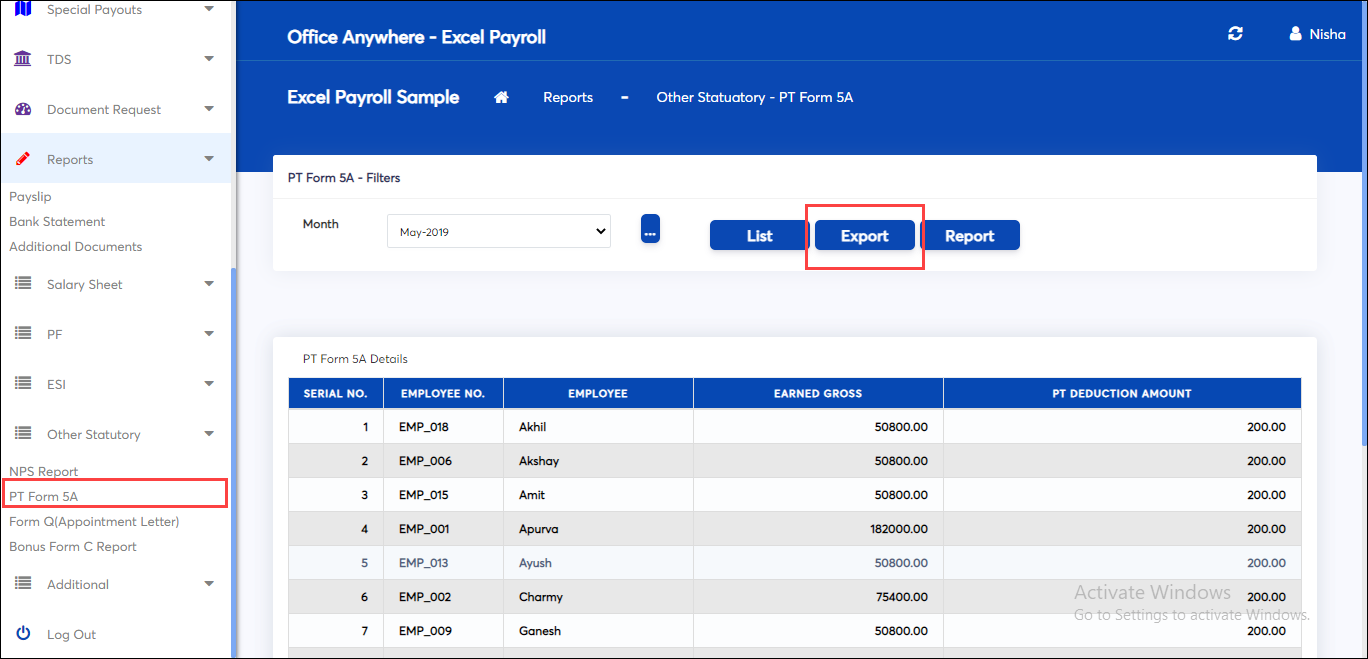The height and width of the screenshot is (659, 1368).
Task: Open Additional Documents in sidebar
Action: click(x=76, y=247)
